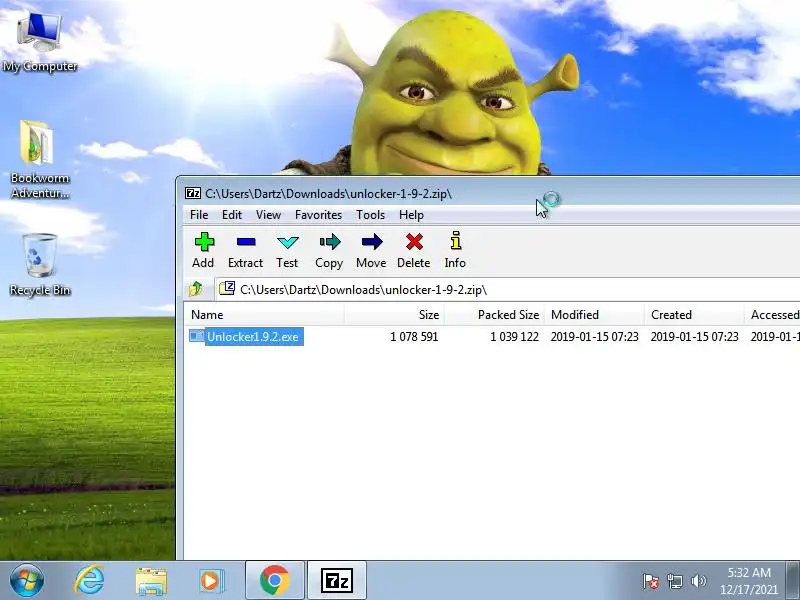Sort by the Packed Size column header

click(x=494, y=315)
